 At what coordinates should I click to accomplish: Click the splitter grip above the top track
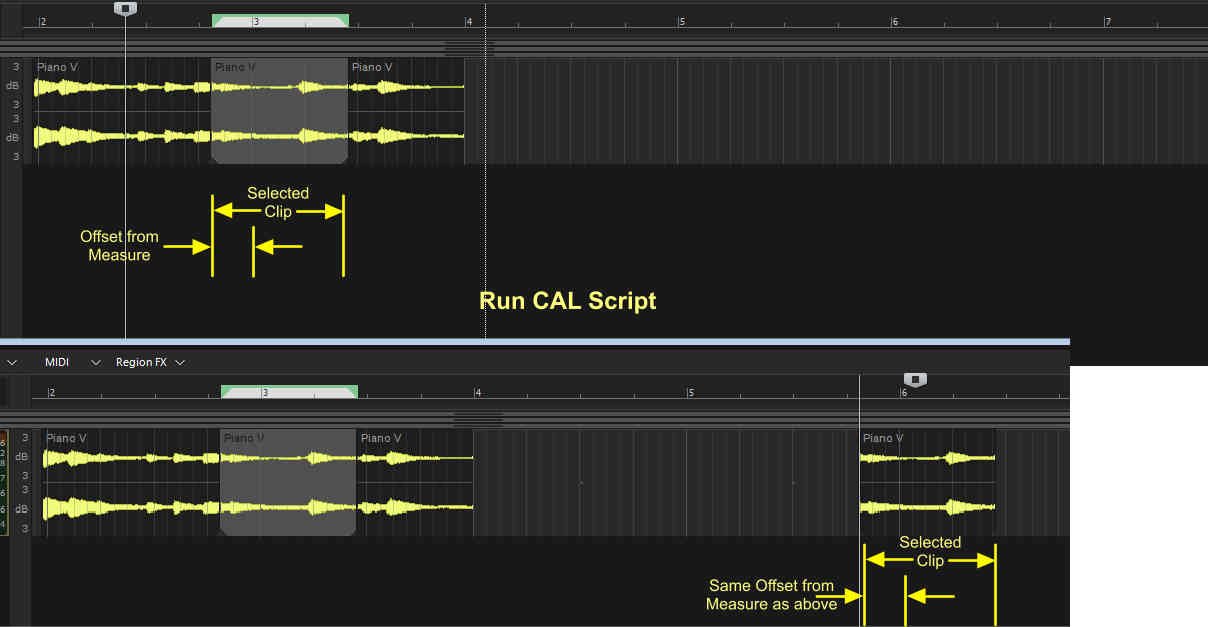[469, 48]
